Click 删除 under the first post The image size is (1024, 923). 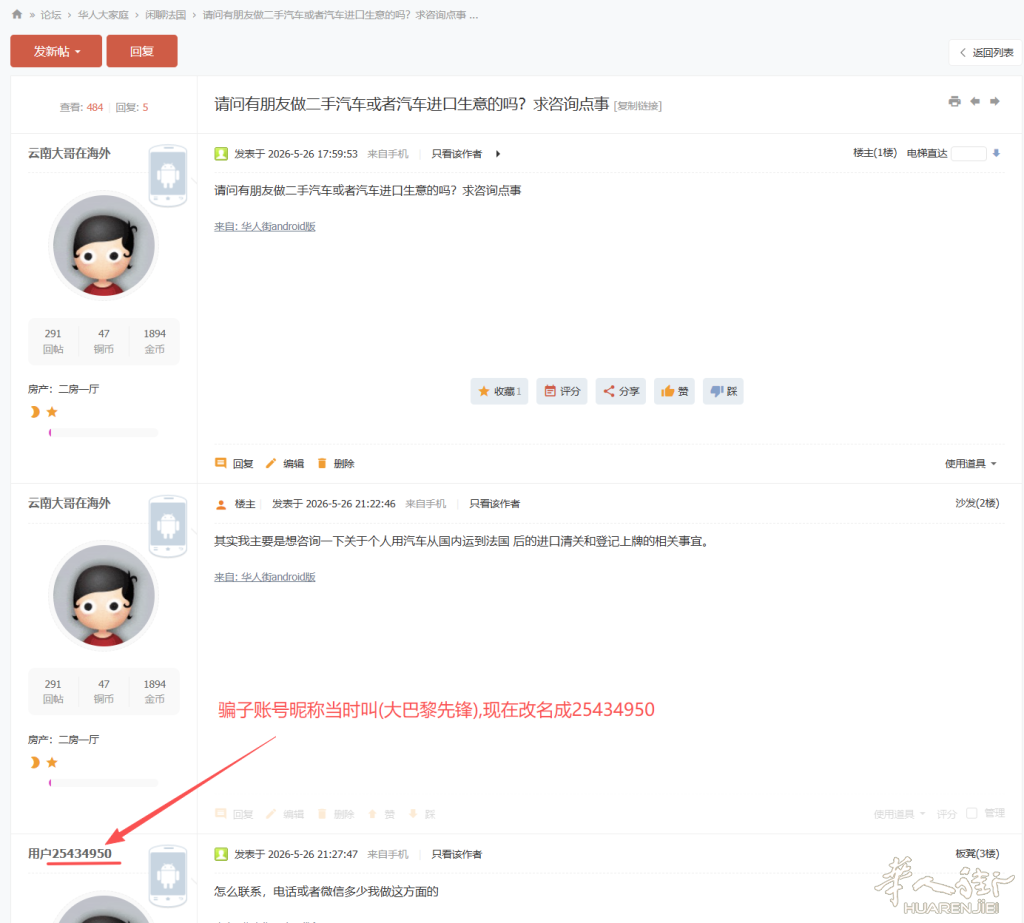(336, 463)
